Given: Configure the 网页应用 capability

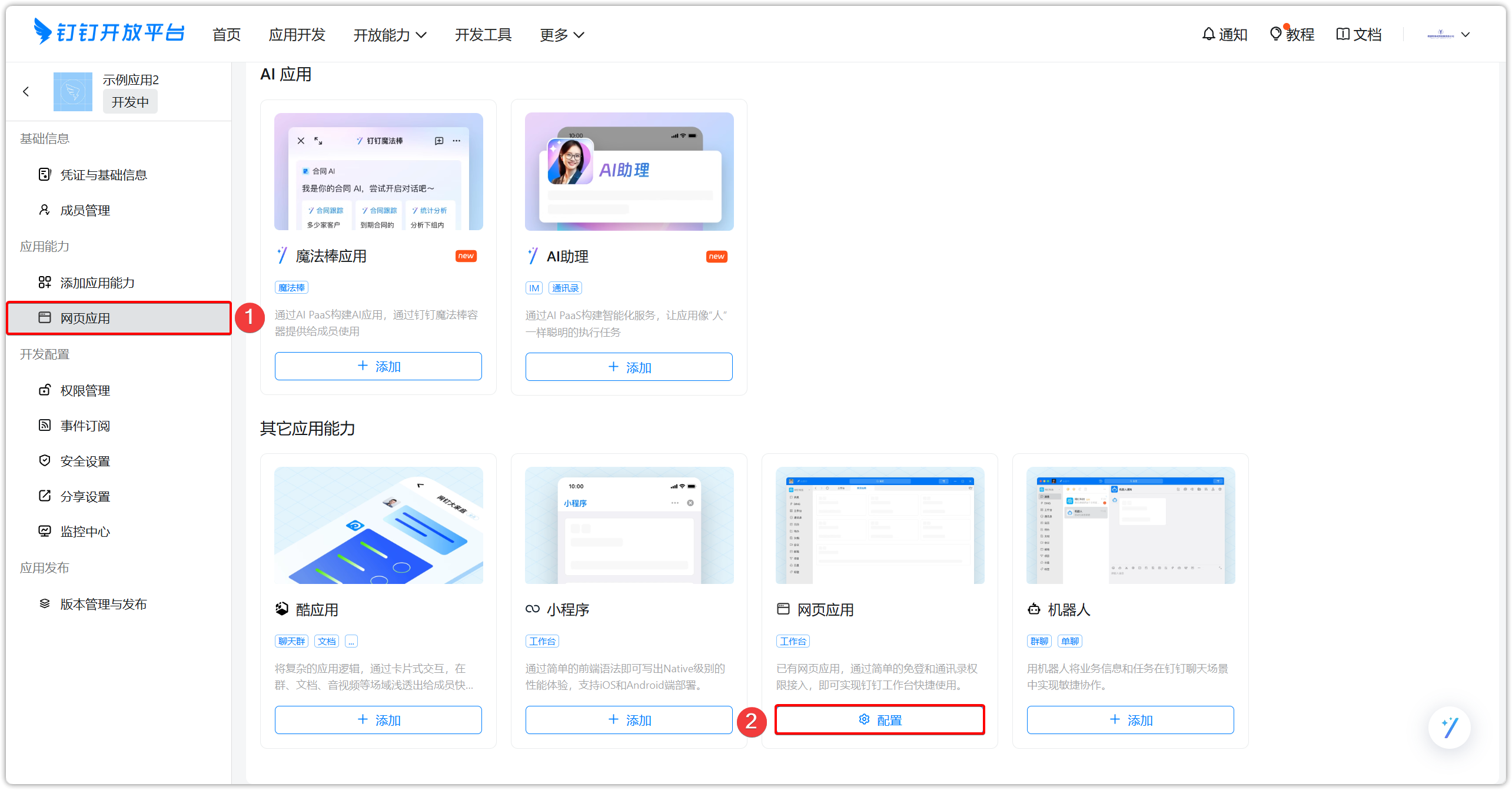Looking at the screenshot, I should pos(880,720).
